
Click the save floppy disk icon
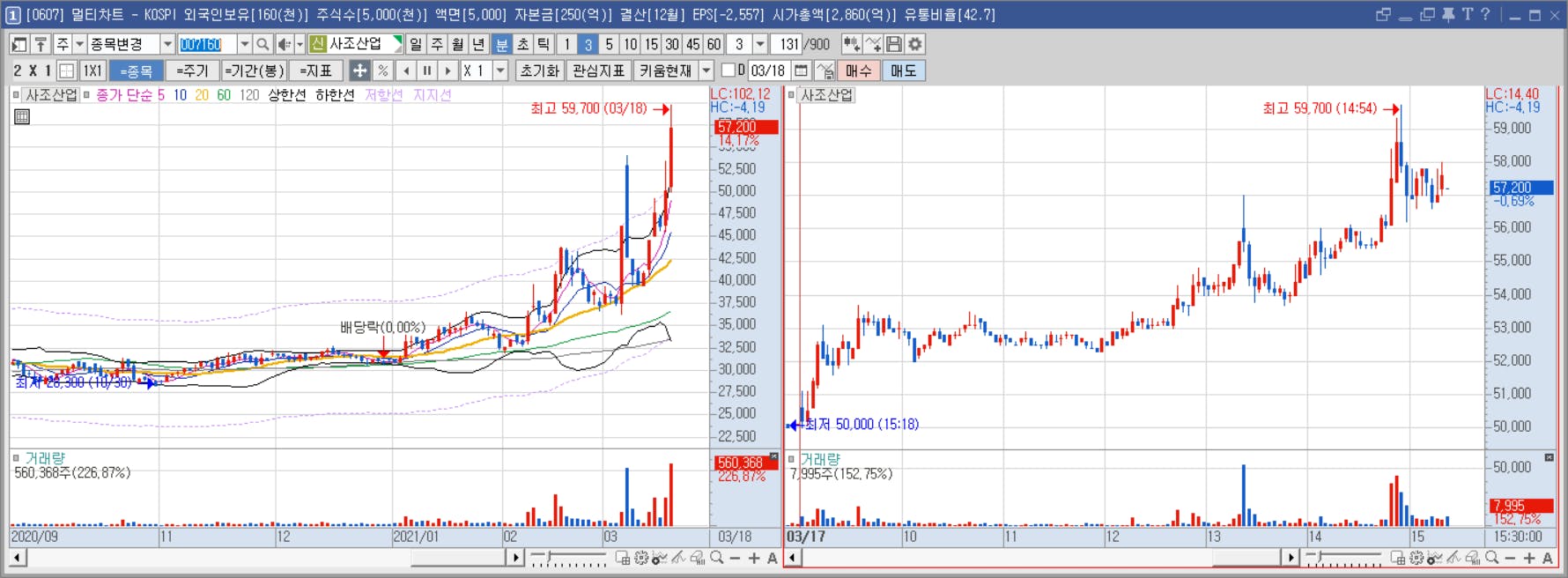coord(894,44)
